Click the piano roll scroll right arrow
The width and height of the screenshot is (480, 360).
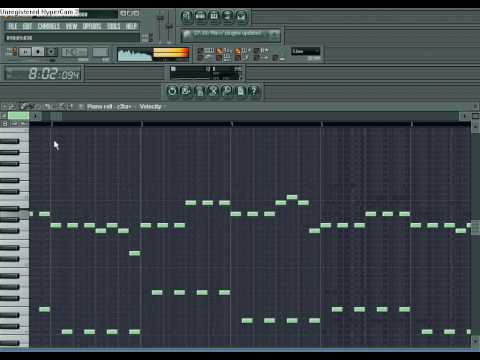(464, 116)
